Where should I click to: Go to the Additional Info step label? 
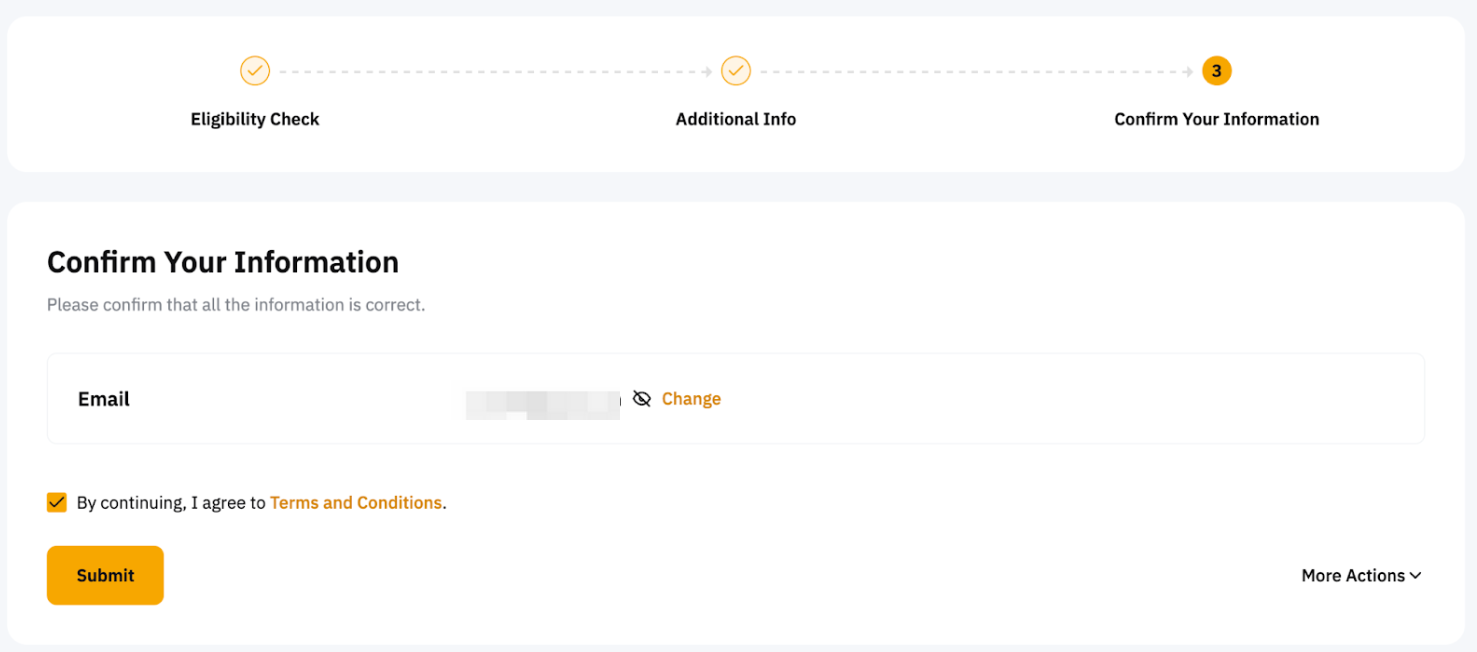tap(735, 119)
